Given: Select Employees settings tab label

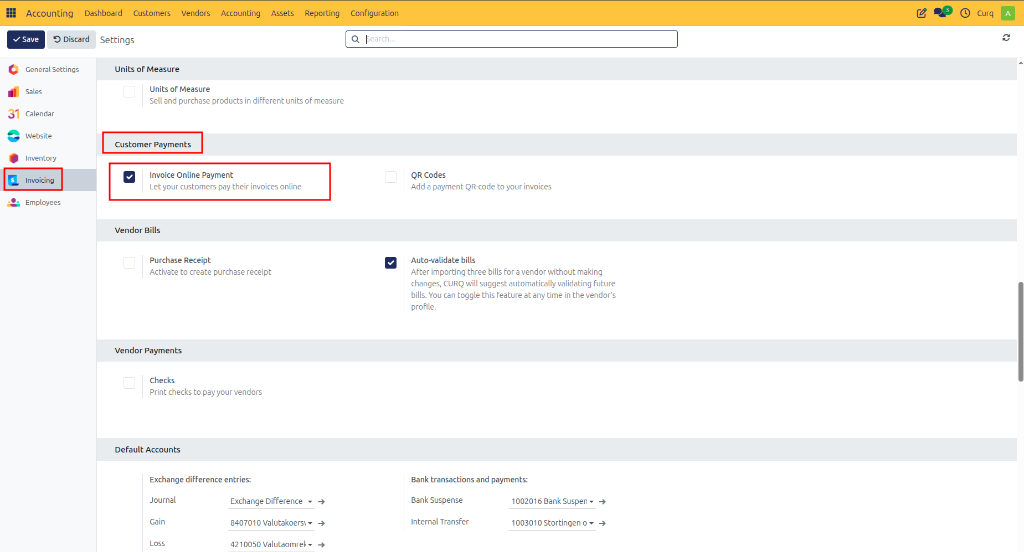Looking at the screenshot, I should click(43, 203).
